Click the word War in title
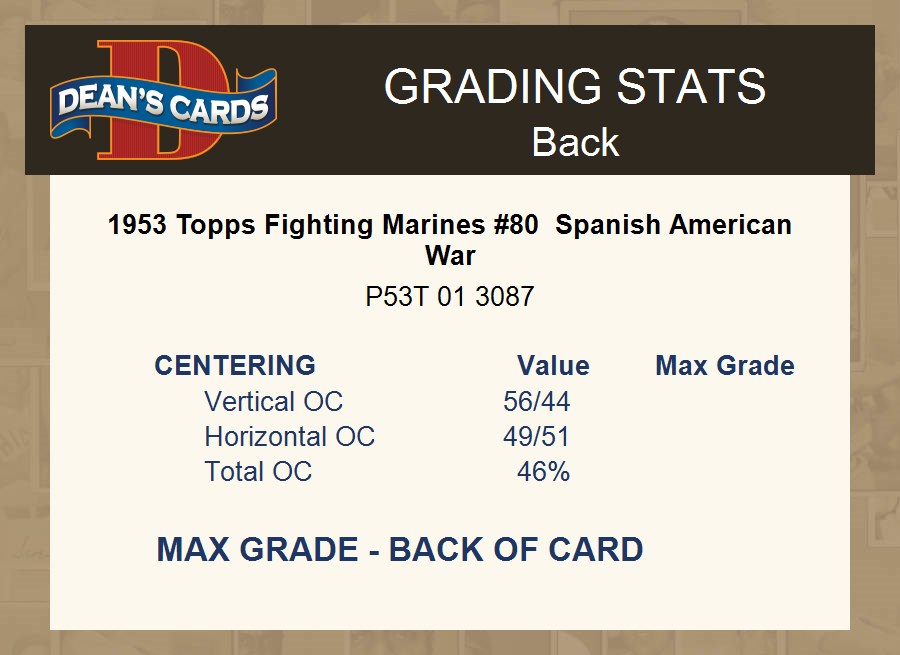 [x=450, y=255]
